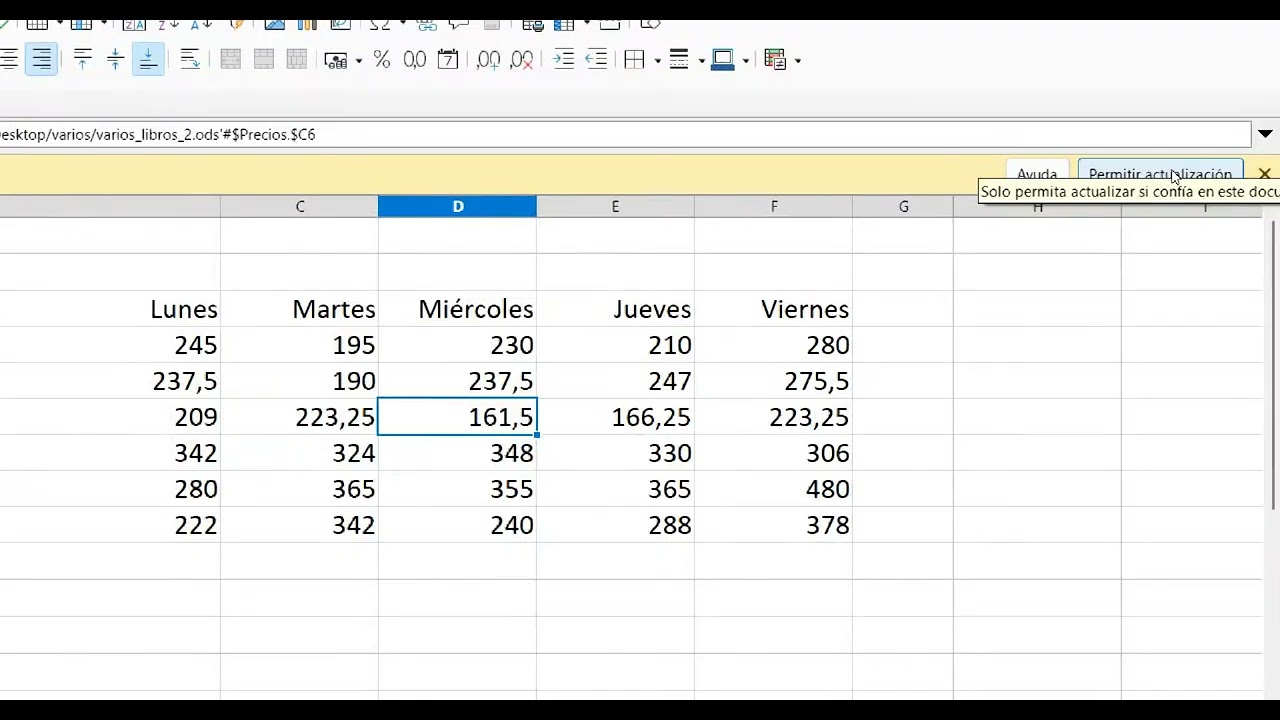Select the Lunes header cell

[x=110, y=309]
